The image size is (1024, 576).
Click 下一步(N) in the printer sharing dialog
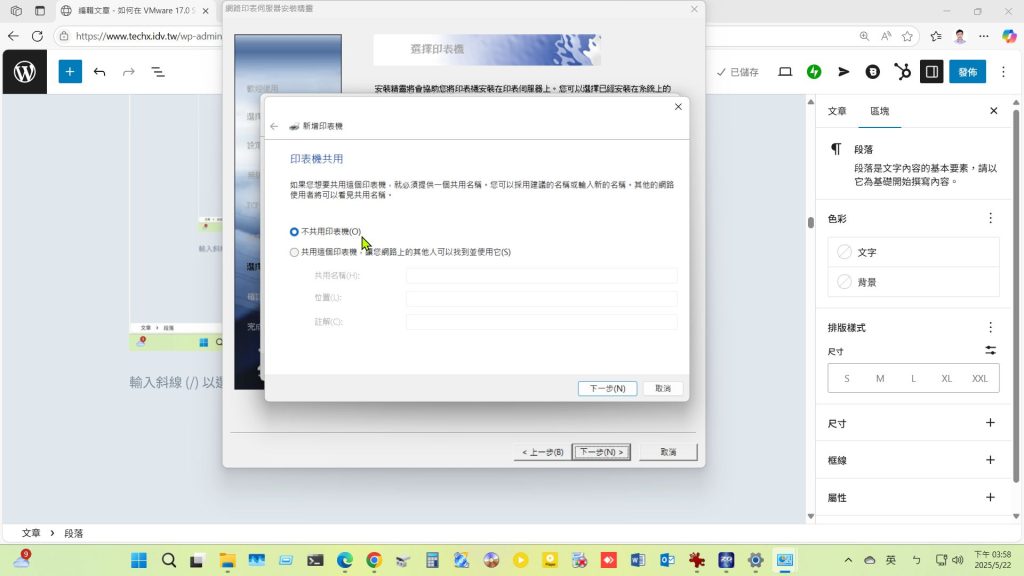coord(607,388)
